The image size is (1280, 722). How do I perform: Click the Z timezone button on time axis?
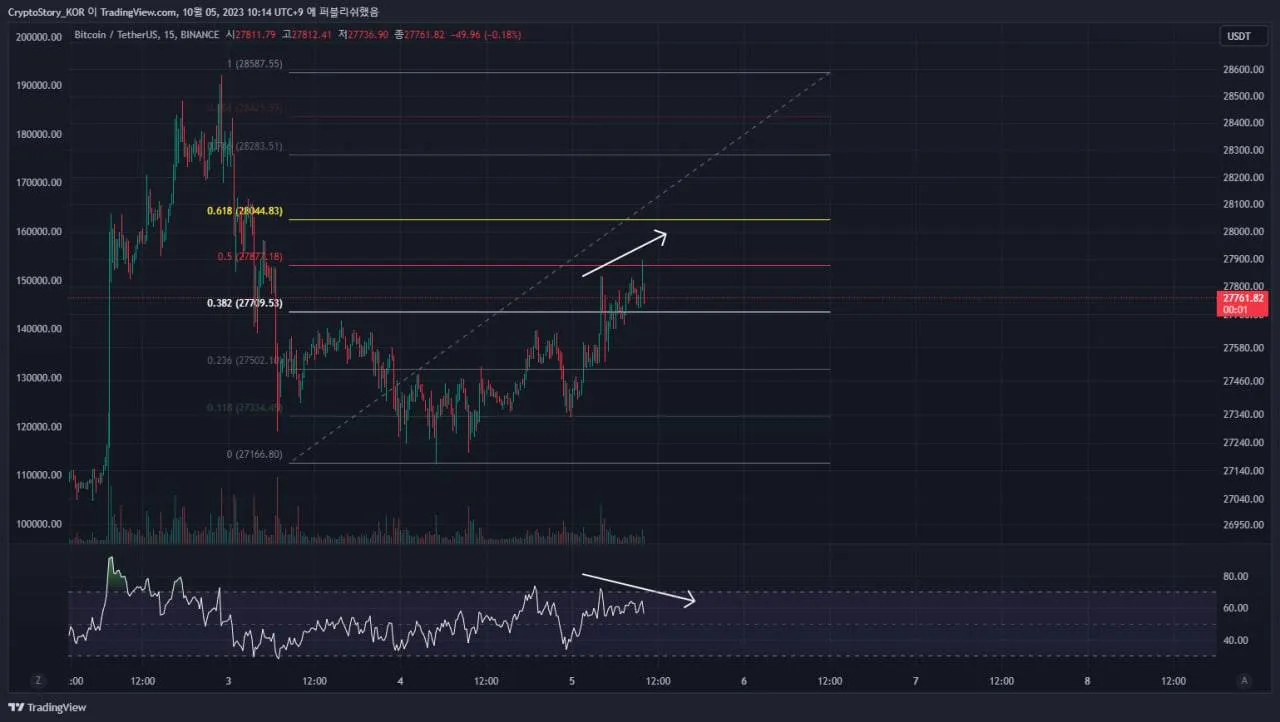click(38, 680)
